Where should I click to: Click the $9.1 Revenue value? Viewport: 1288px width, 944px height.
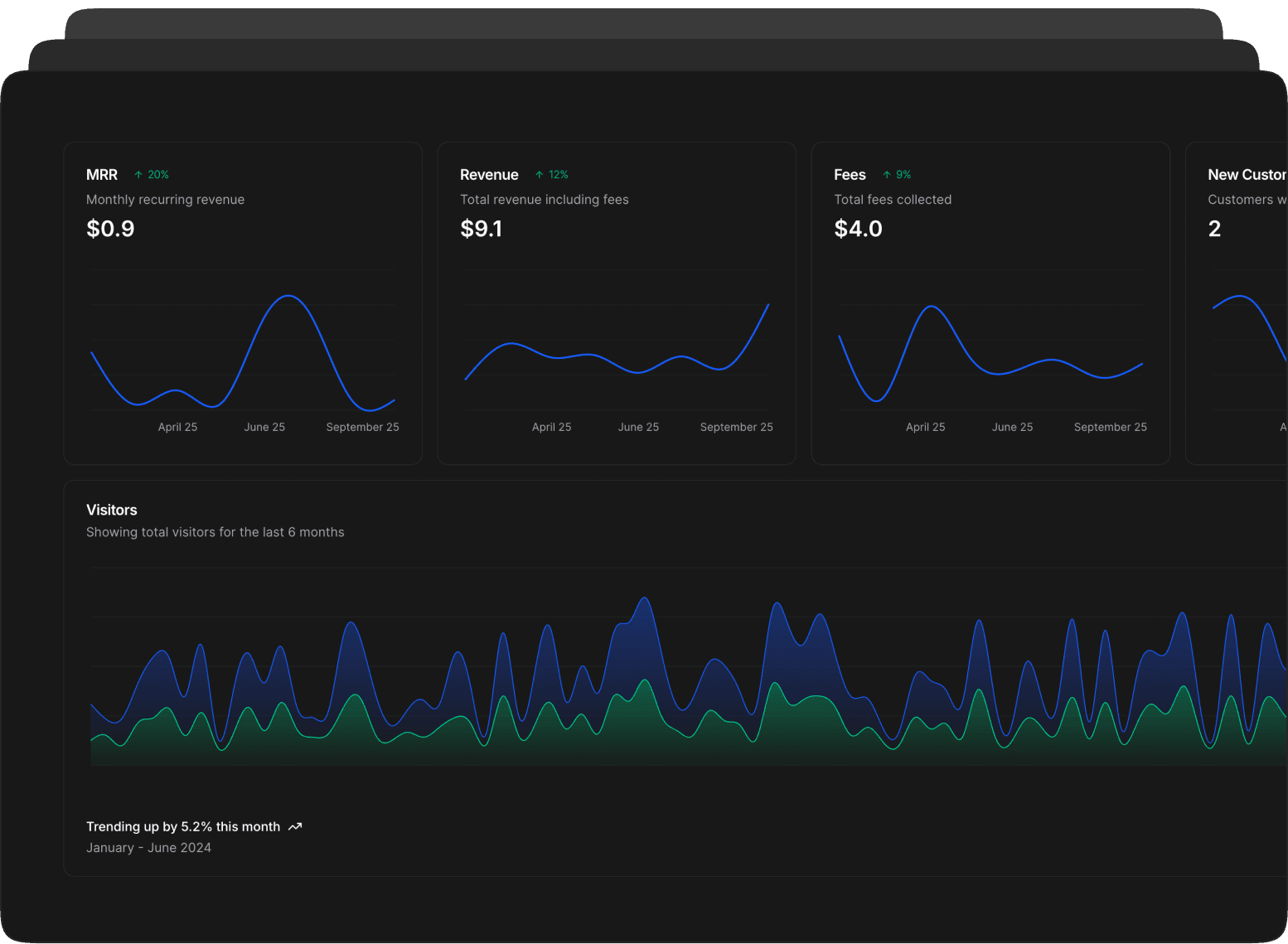point(482,229)
